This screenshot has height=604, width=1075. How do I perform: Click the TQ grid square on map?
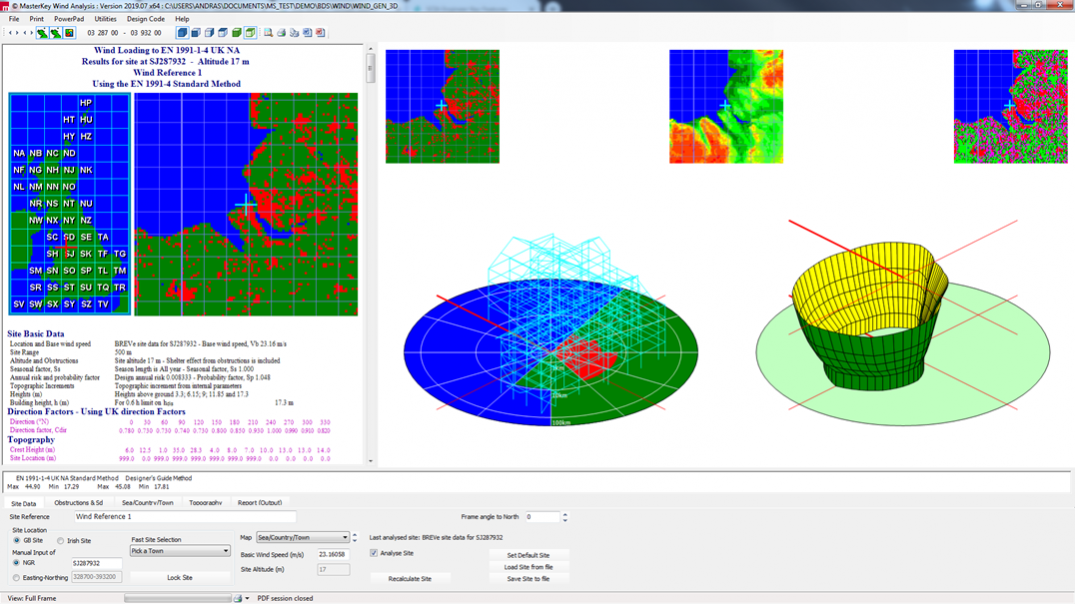click(x=103, y=287)
